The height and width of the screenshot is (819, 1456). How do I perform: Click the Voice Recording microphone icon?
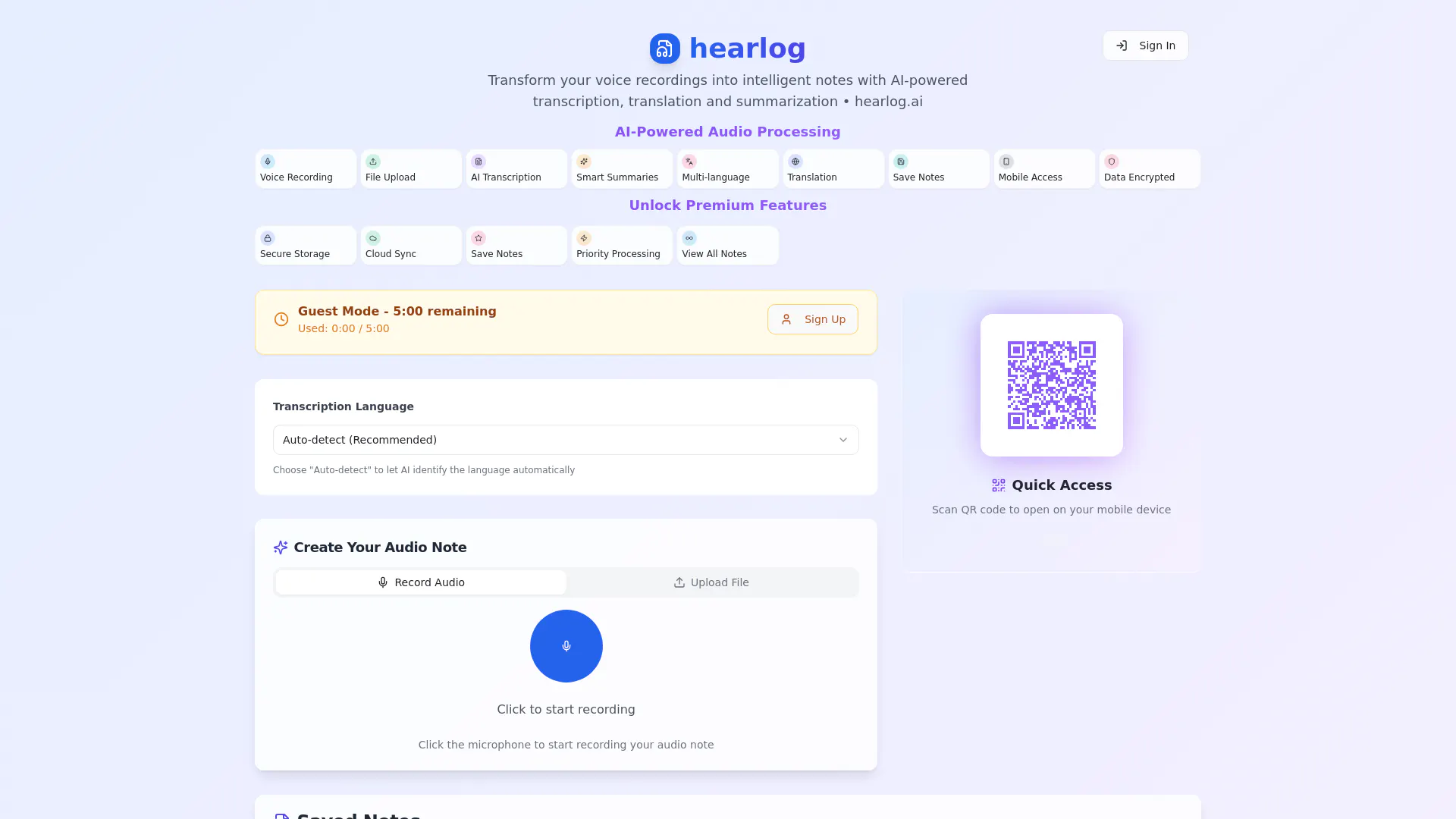tap(268, 162)
